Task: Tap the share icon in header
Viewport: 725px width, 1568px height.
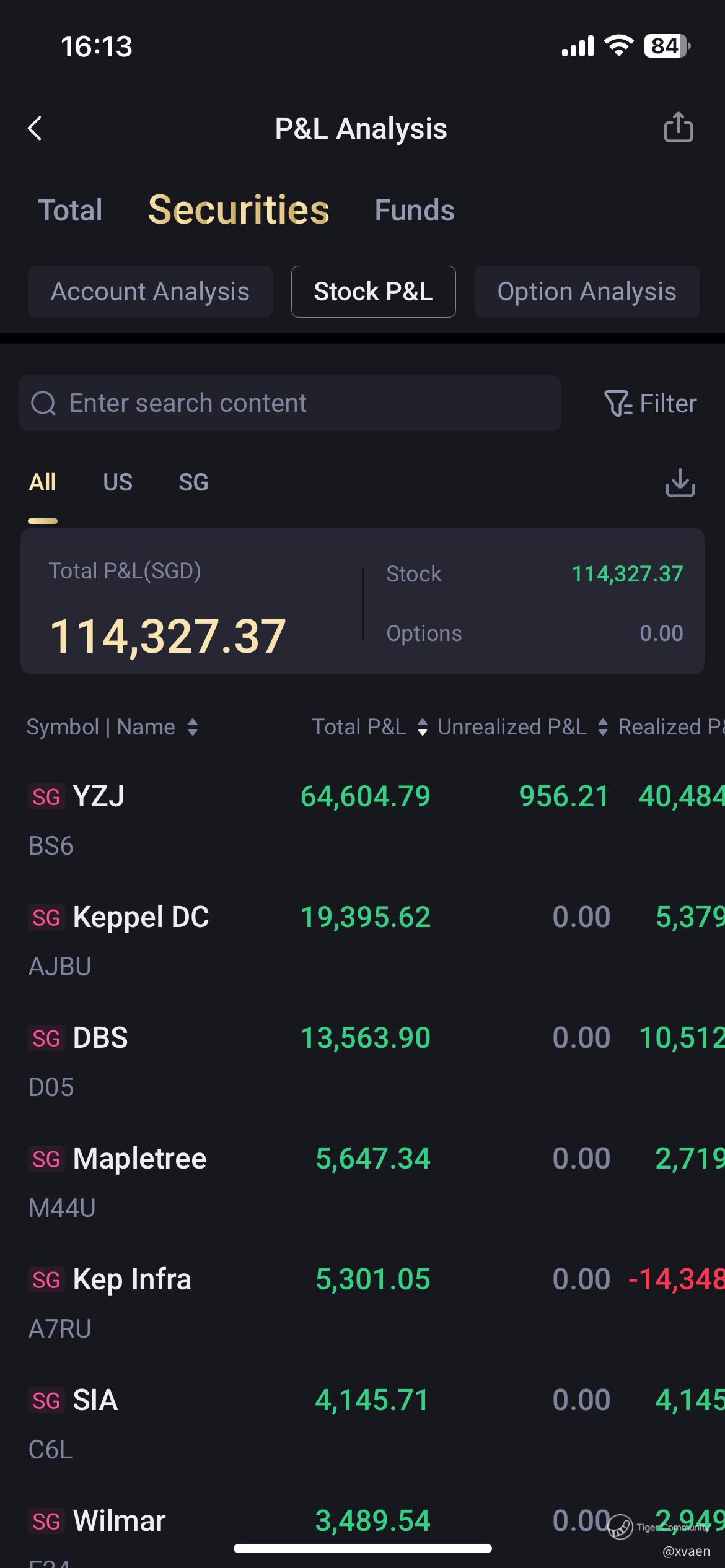Action: pos(678,128)
